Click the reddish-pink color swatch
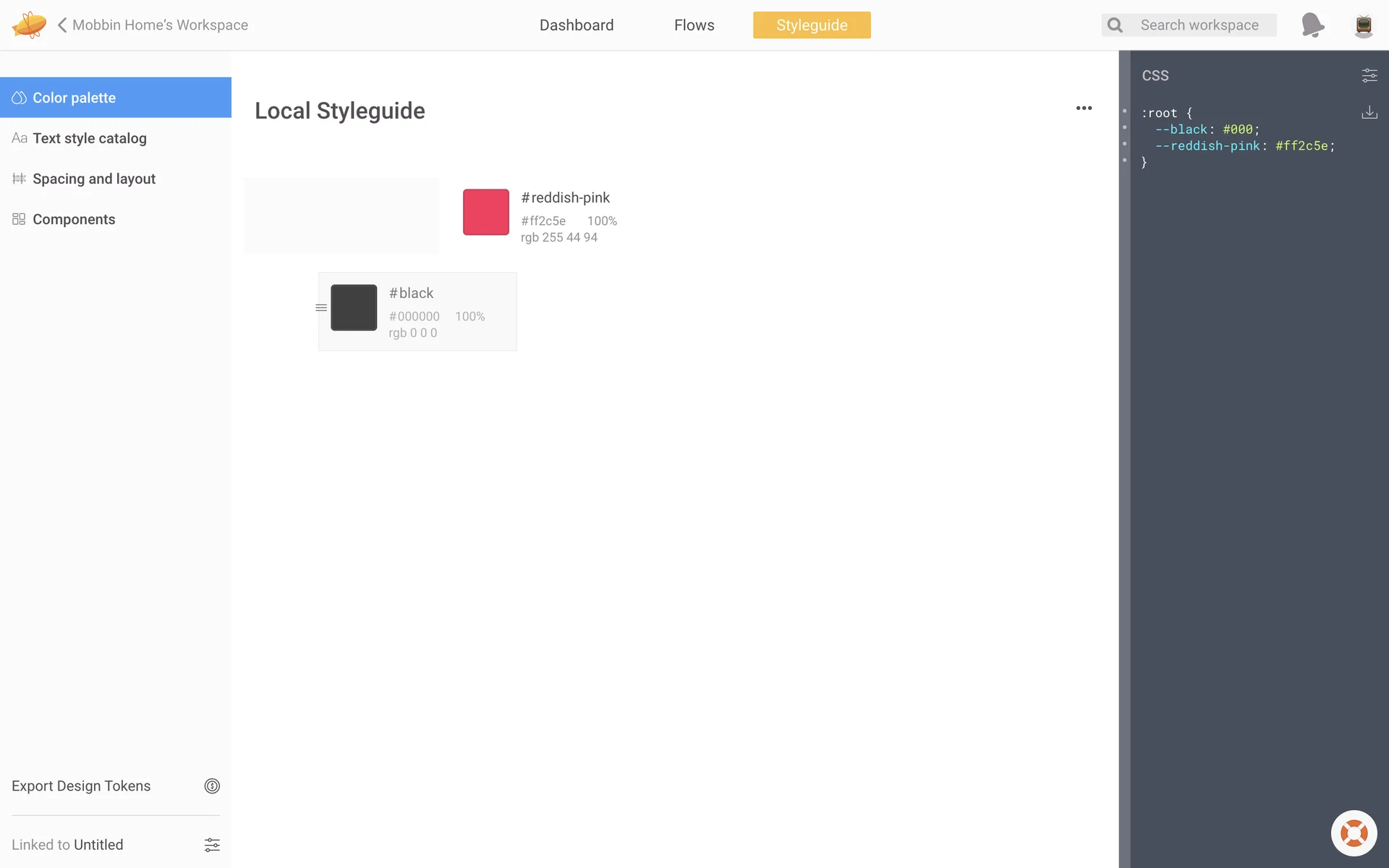This screenshot has width=1389, height=868. point(486,212)
